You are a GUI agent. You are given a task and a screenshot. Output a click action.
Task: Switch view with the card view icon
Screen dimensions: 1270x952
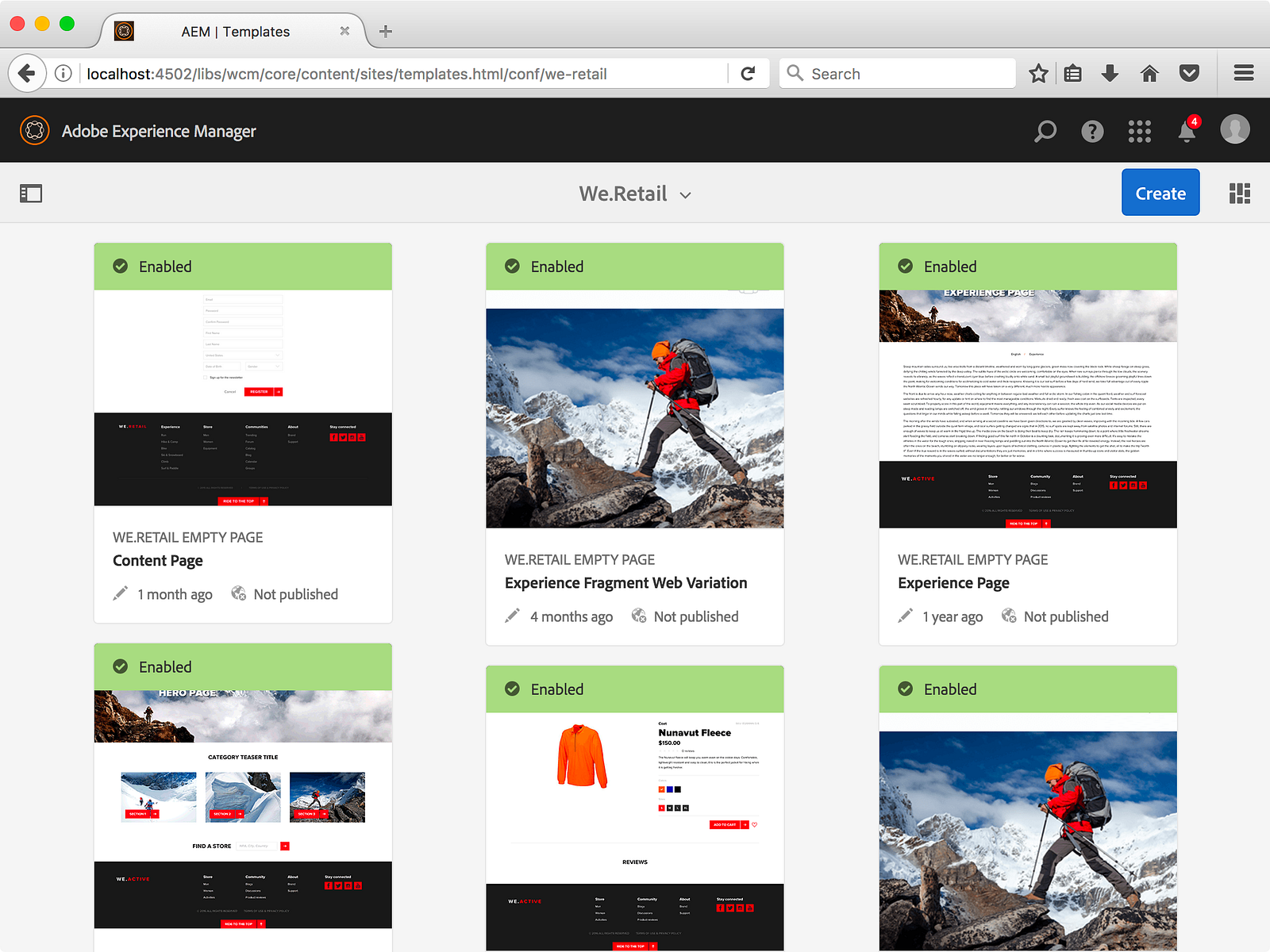pyautogui.click(x=1240, y=194)
